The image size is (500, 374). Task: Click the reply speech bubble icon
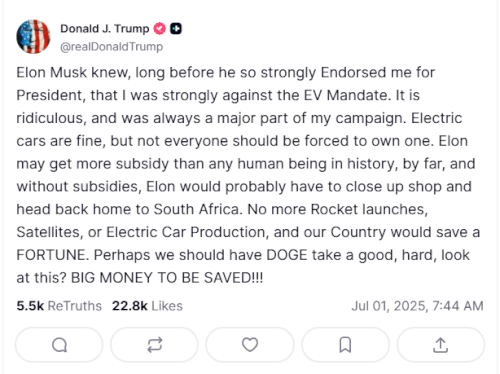[x=59, y=345]
